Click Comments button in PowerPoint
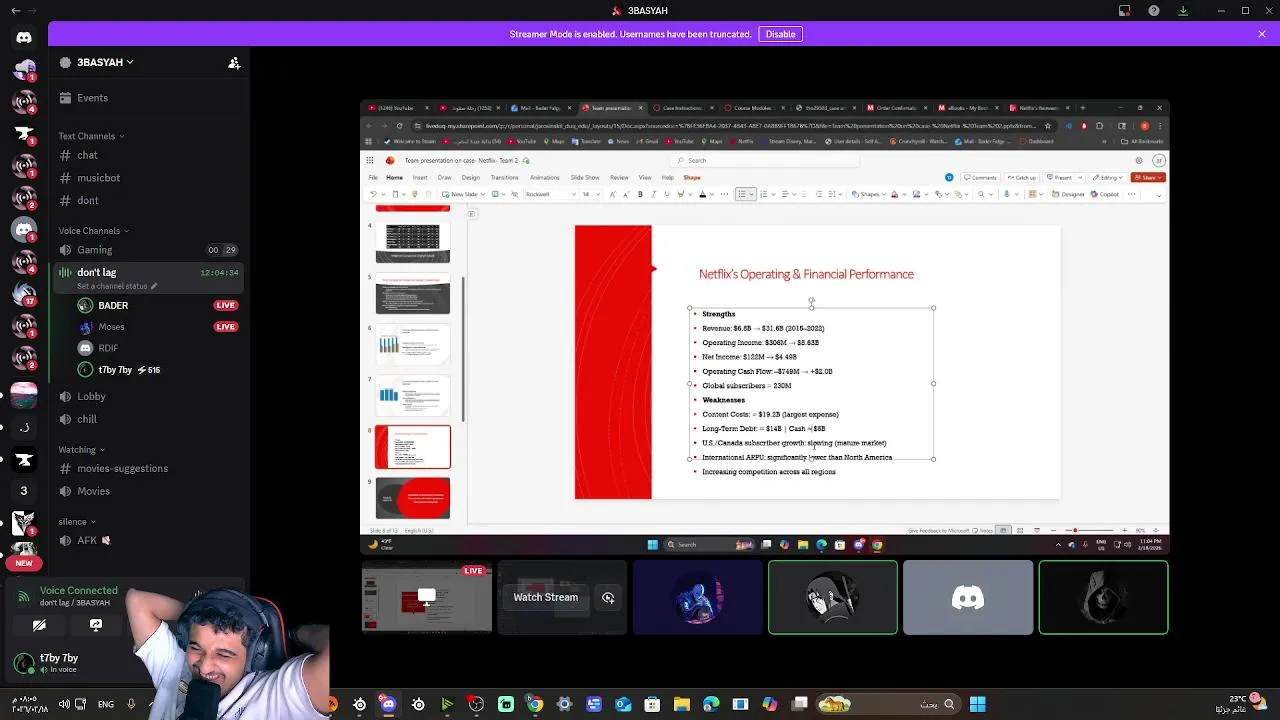Screen dimensions: 1280x720 pyautogui.click(x=980, y=178)
